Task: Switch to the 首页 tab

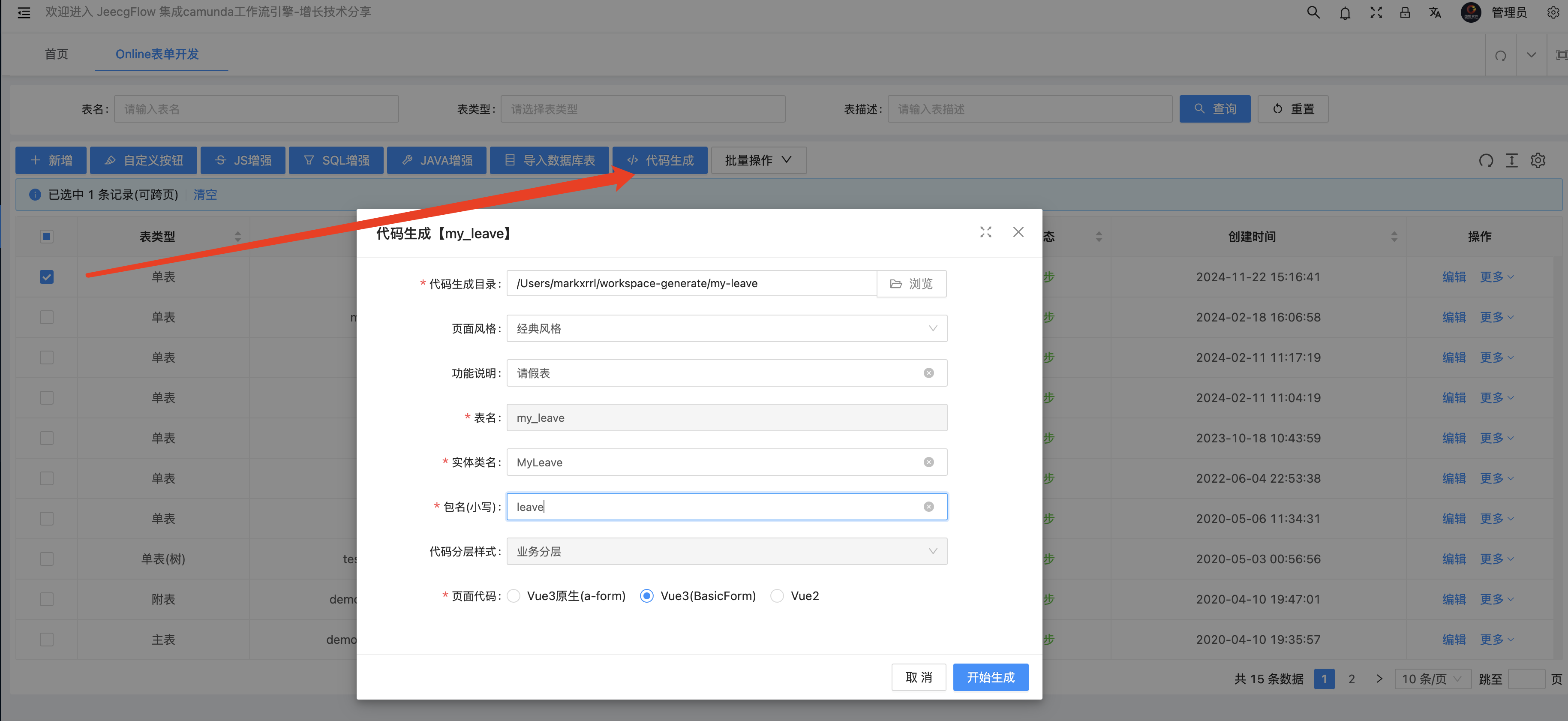Action: (56, 54)
